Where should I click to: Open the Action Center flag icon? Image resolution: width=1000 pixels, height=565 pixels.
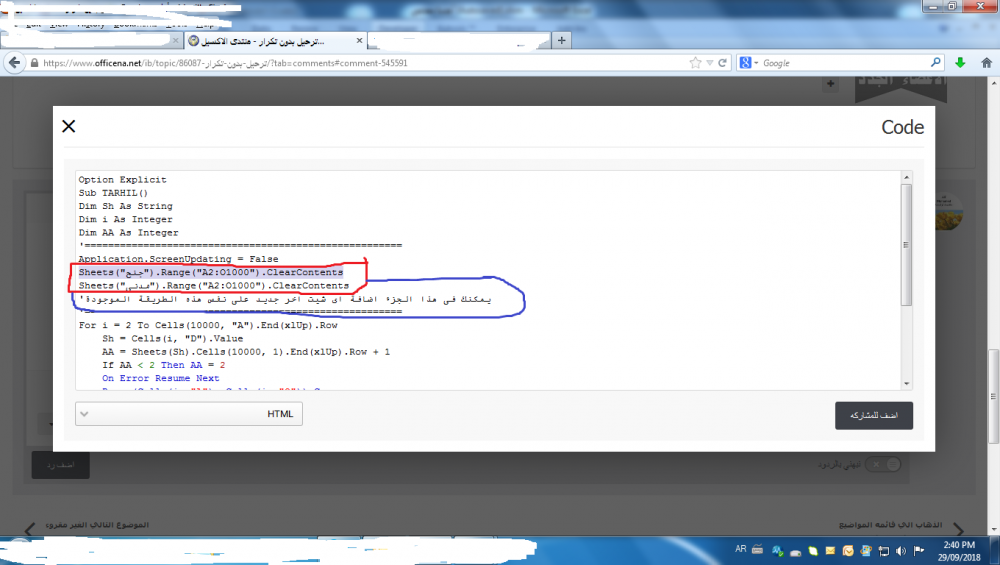(x=918, y=550)
